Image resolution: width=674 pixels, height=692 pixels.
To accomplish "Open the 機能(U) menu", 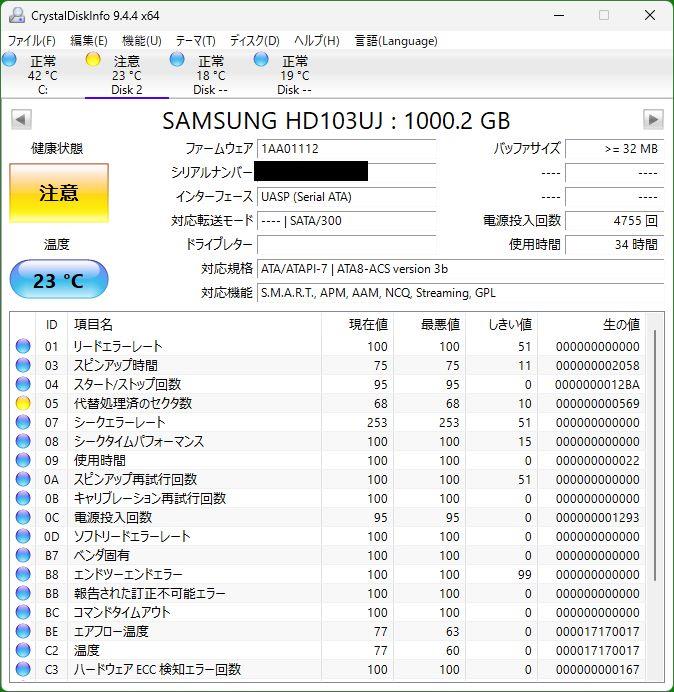I will (x=142, y=41).
